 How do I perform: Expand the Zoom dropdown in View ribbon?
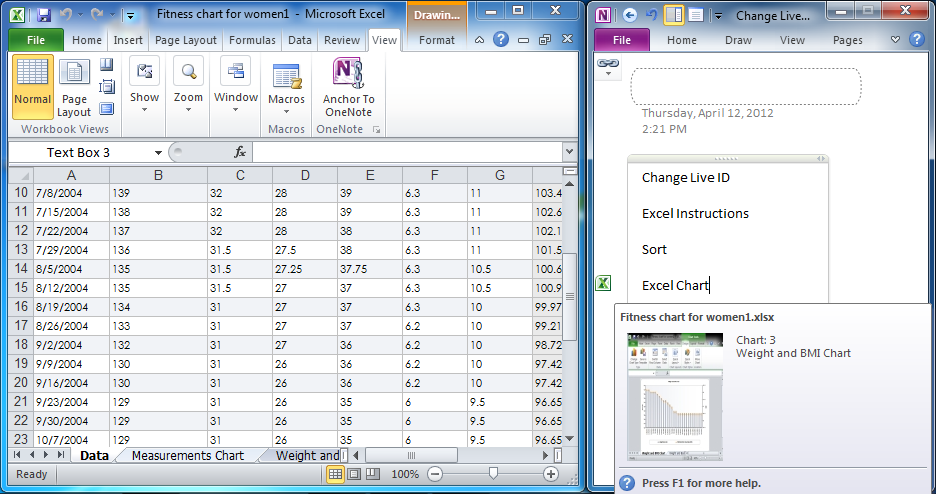188,87
